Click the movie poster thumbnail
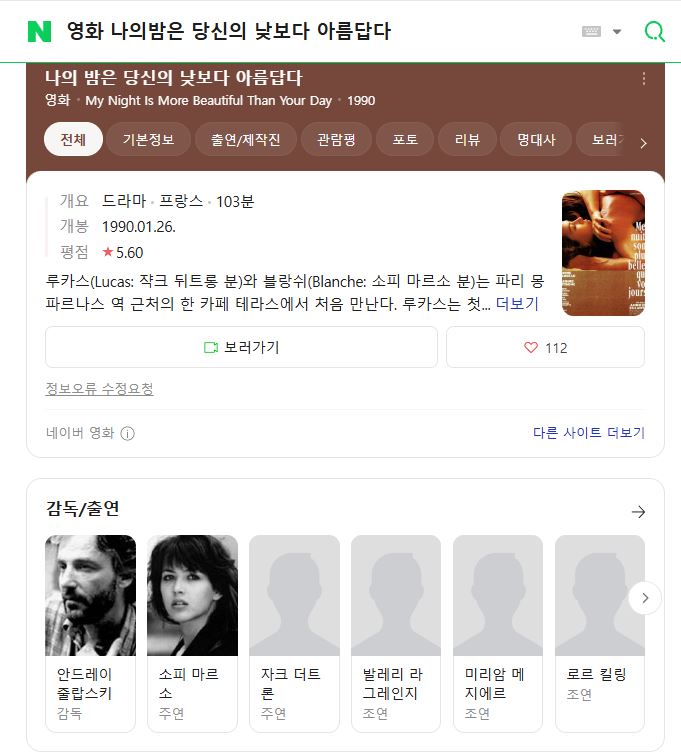 point(603,253)
